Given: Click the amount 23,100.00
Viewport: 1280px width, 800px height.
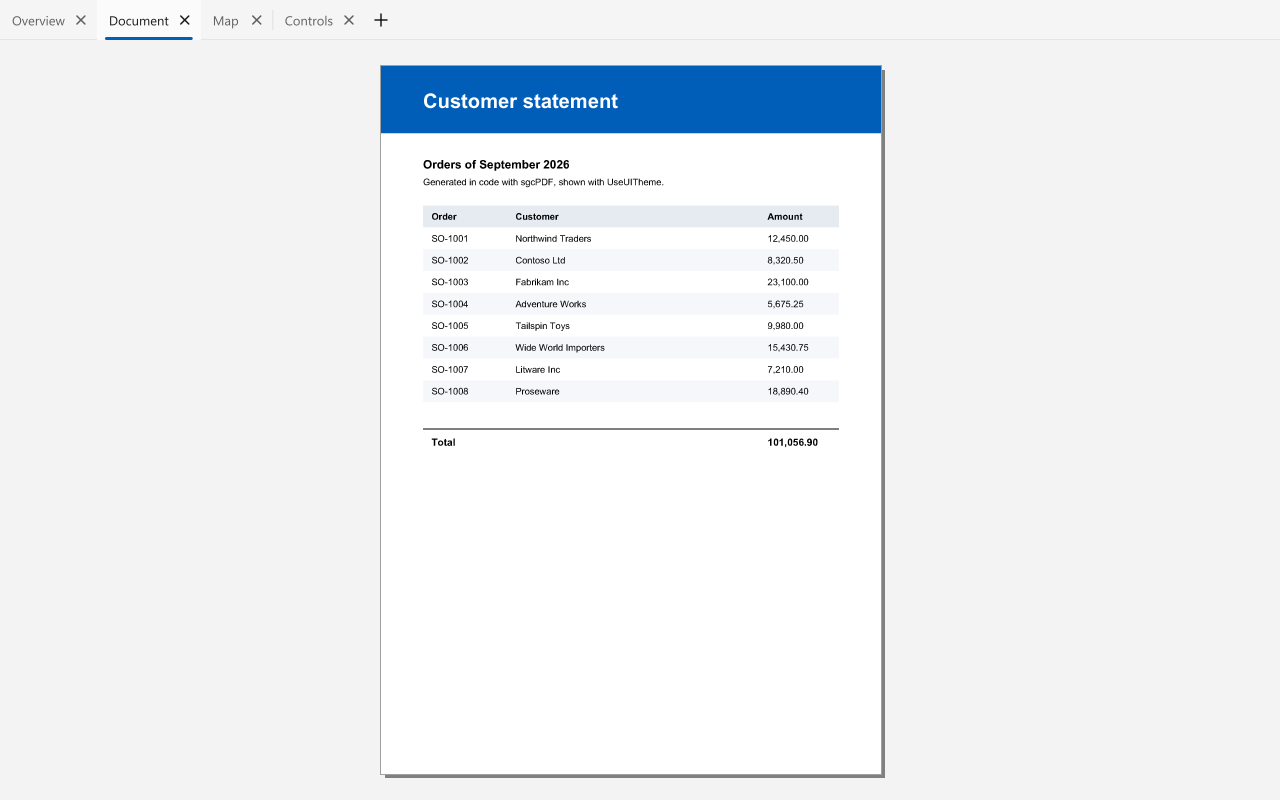Looking at the screenshot, I should 788,283.
